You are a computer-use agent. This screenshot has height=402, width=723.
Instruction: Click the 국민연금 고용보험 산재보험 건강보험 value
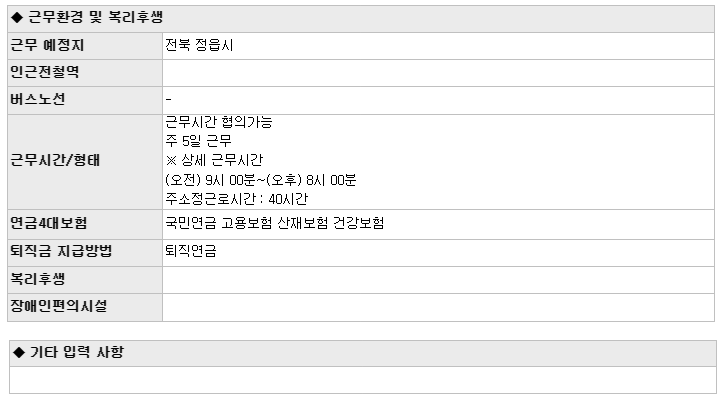[274, 224]
